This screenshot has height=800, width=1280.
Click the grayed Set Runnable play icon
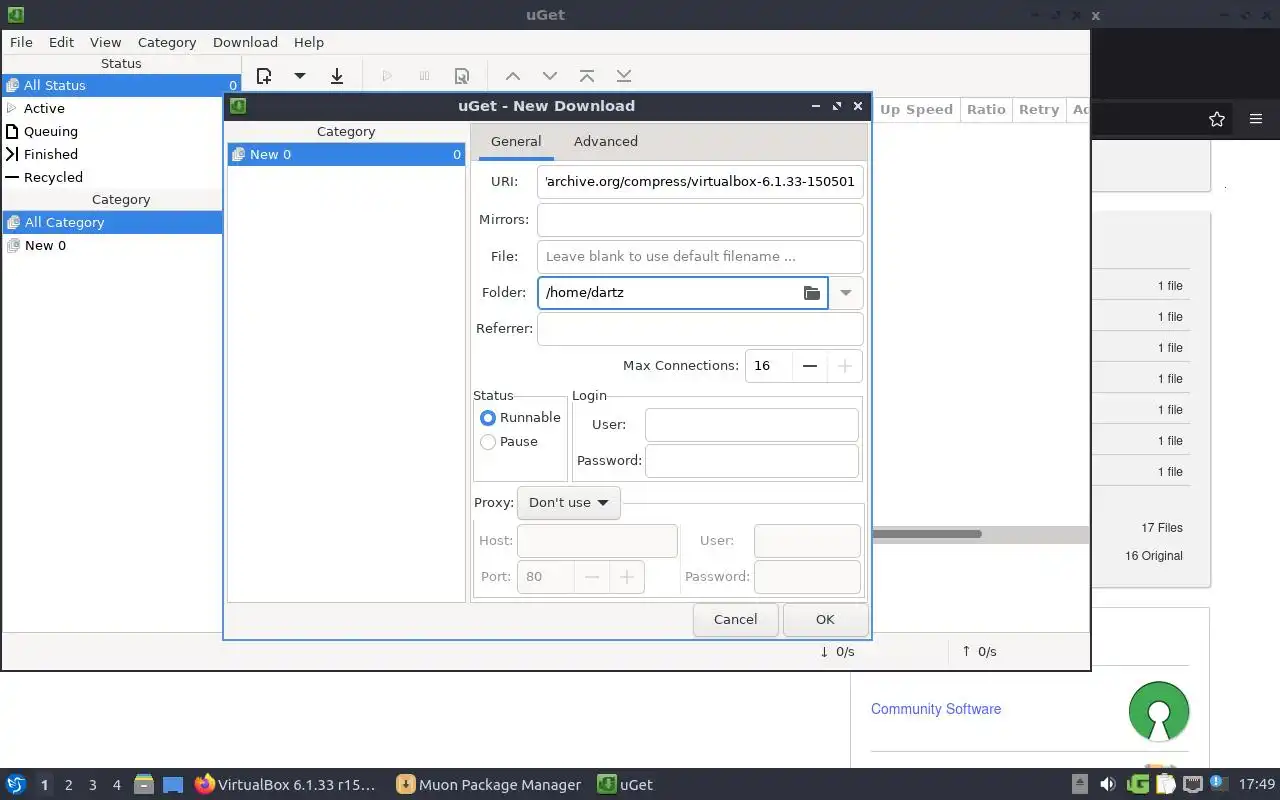(387, 76)
